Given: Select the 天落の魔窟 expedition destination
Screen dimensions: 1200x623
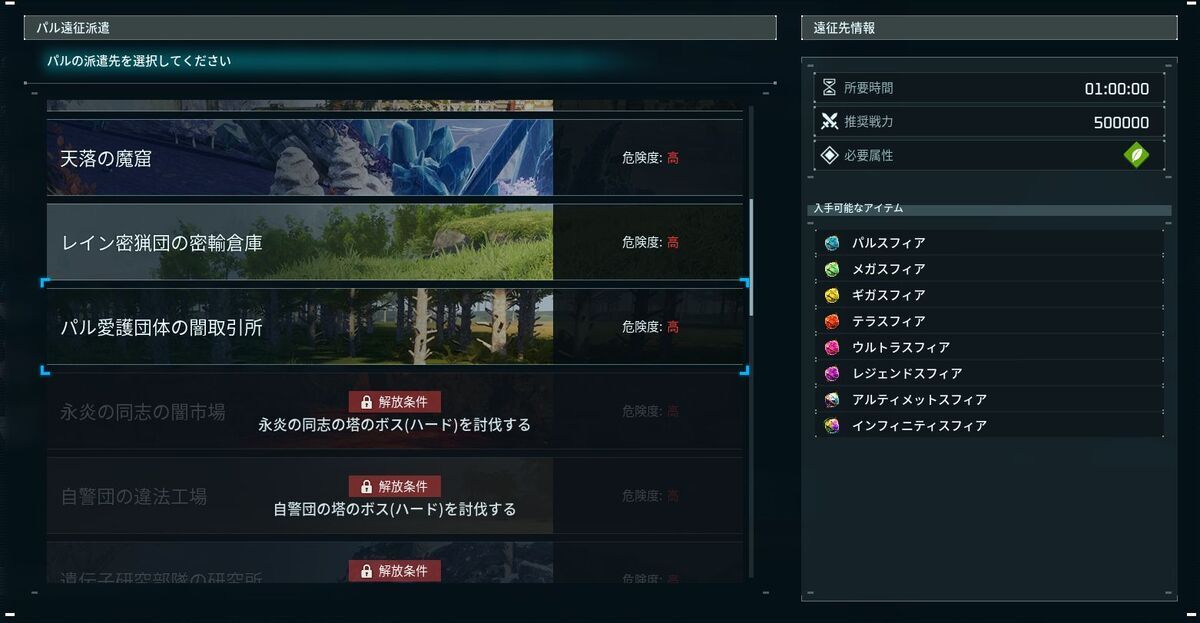Looking at the screenshot, I should tap(395, 157).
